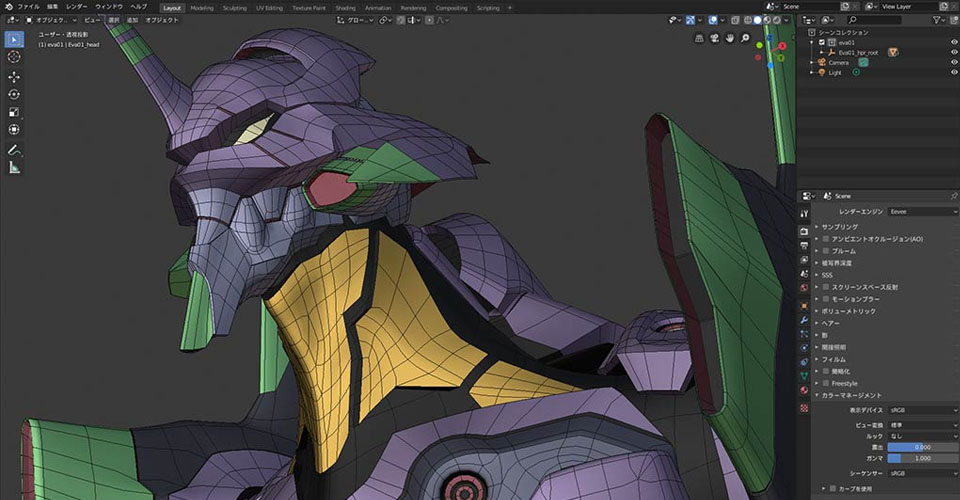Viewport: 960px width, 500px height.
Task: Select the Select Box tool
Action: click(x=14, y=39)
